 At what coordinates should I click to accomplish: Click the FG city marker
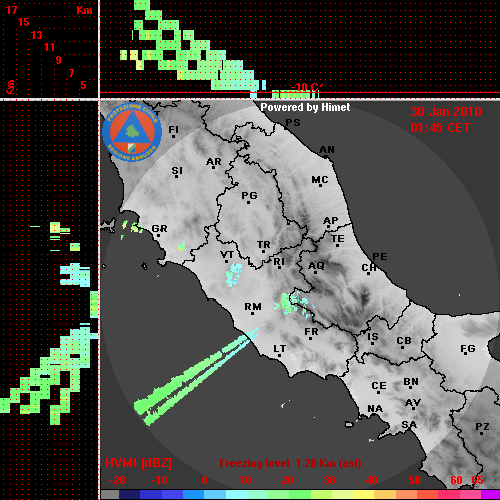coord(468,350)
